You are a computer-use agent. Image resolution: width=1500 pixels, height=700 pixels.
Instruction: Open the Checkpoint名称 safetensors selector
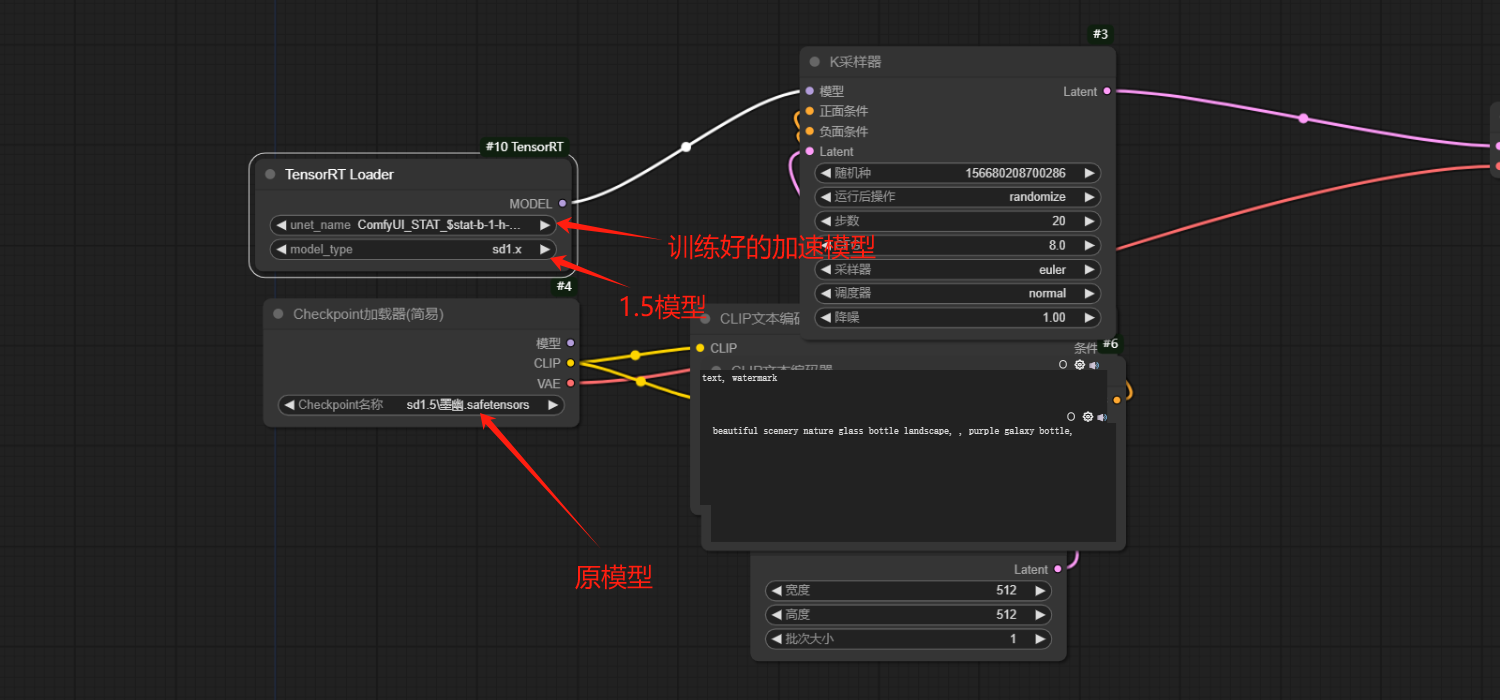pos(421,405)
